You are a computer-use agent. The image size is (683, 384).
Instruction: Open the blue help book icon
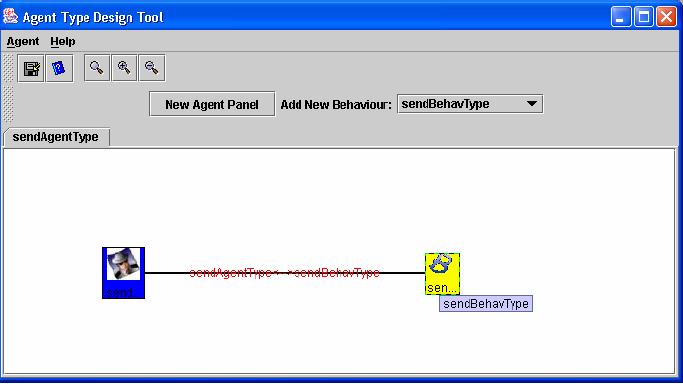[x=59, y=68]
